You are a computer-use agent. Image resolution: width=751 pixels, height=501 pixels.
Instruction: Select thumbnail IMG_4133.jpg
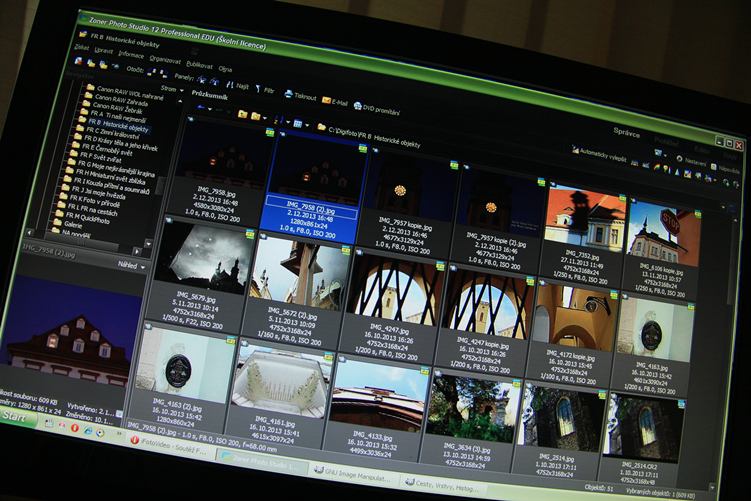pyautogui.click(x=376, y=406)
